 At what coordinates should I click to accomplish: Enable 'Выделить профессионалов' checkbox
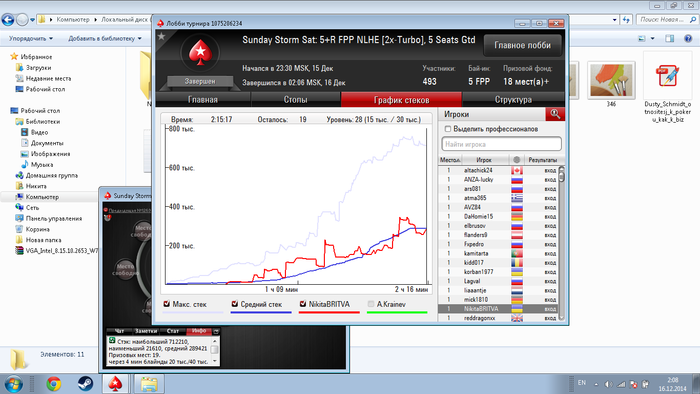(447, 129)
